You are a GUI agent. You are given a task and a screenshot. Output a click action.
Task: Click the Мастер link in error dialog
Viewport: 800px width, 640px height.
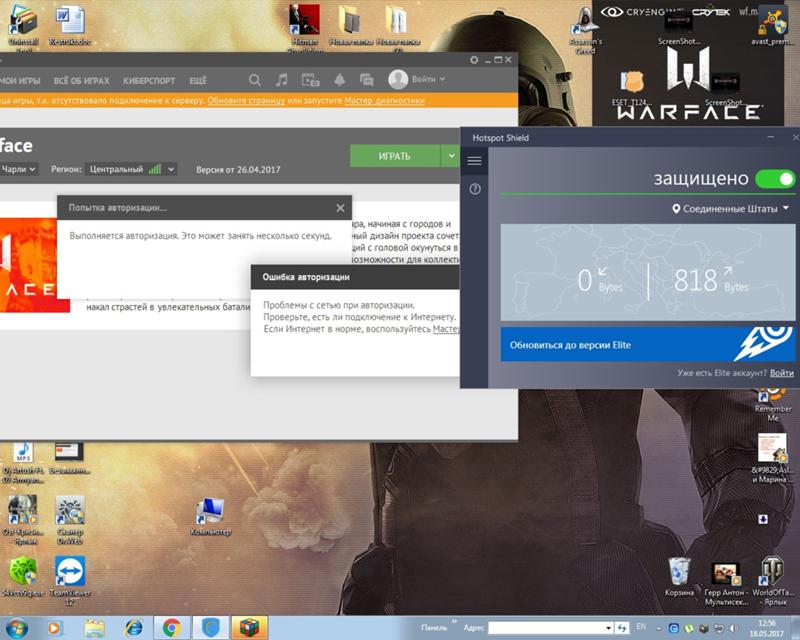[446, 329]
